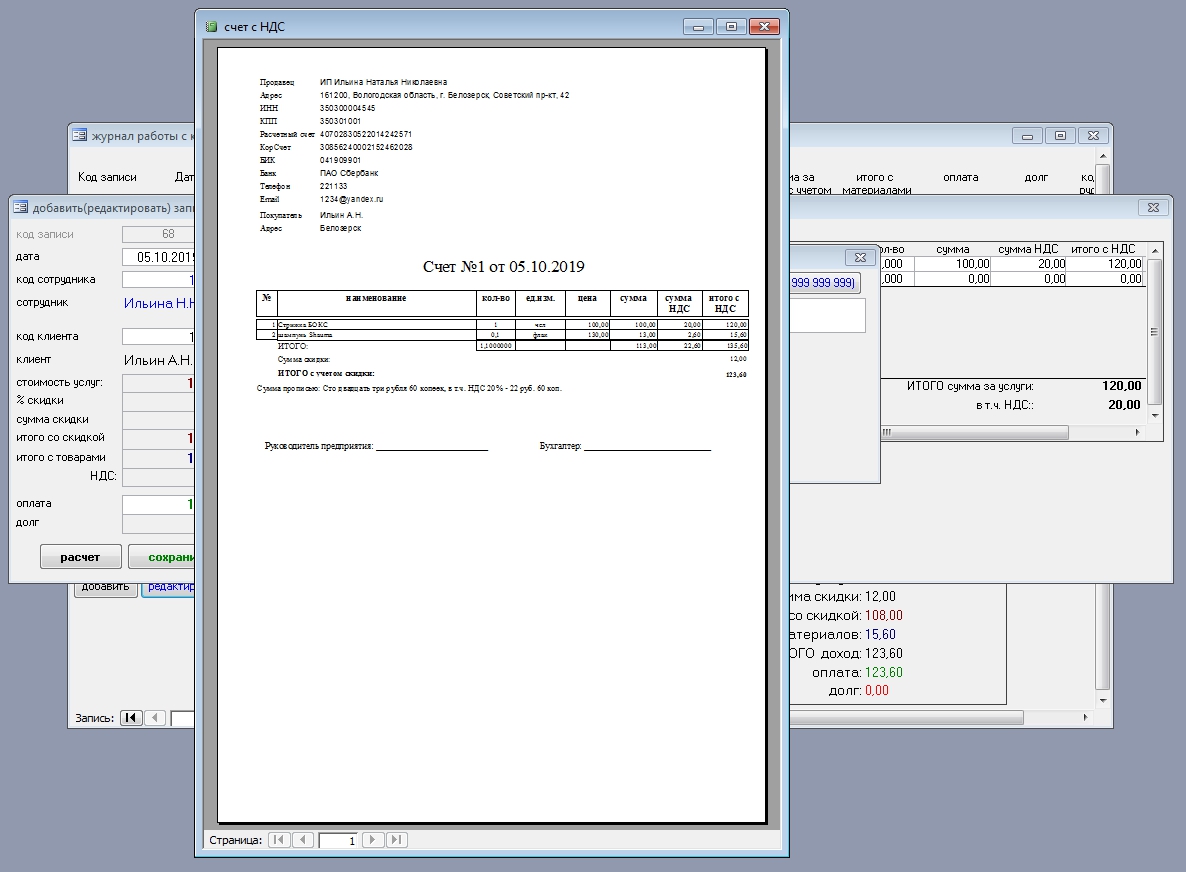Click the сумма НДС column header

click(x=1028, y=249)
